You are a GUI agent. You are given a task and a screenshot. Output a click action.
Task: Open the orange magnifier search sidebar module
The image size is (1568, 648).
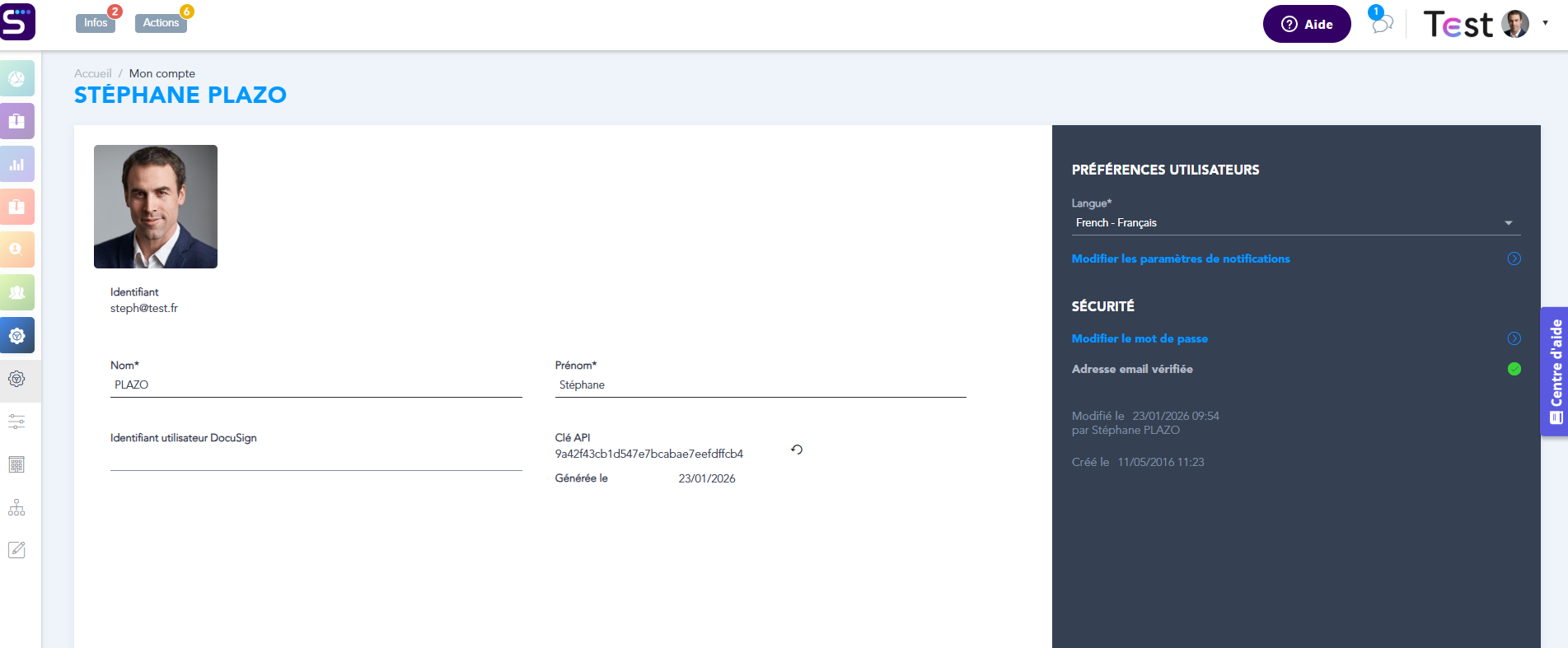pos(17,249)
